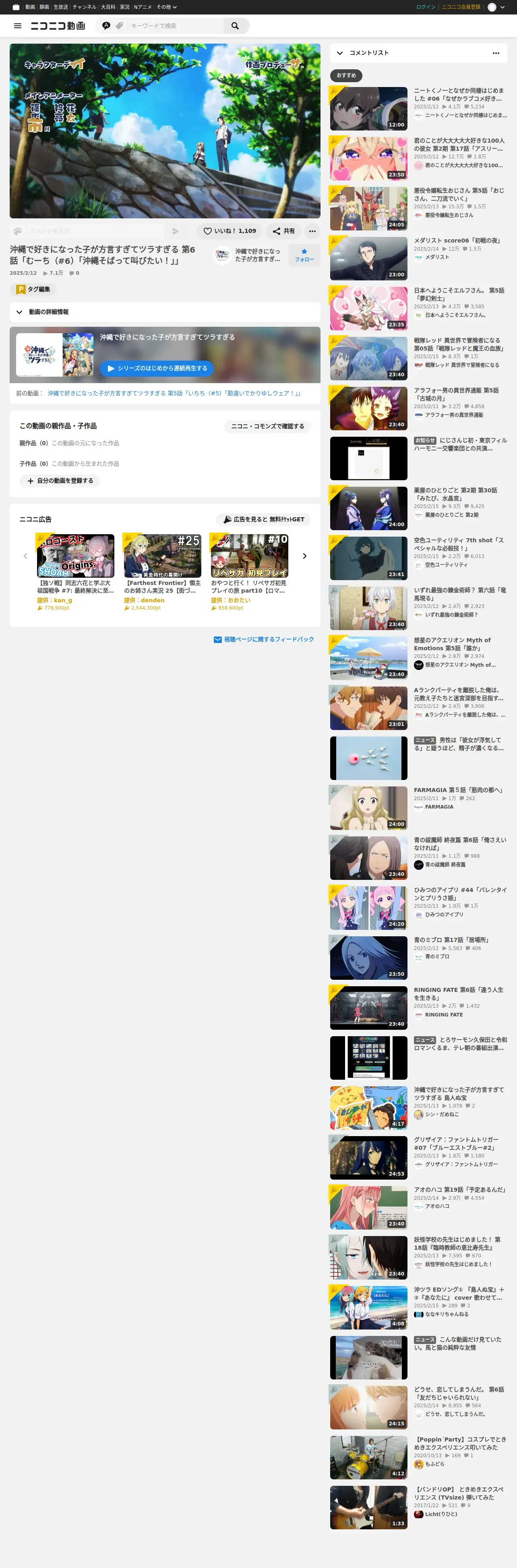
Task: Open RINGING FATE 第6話 thumbnail
Action: click(368, 1008)
